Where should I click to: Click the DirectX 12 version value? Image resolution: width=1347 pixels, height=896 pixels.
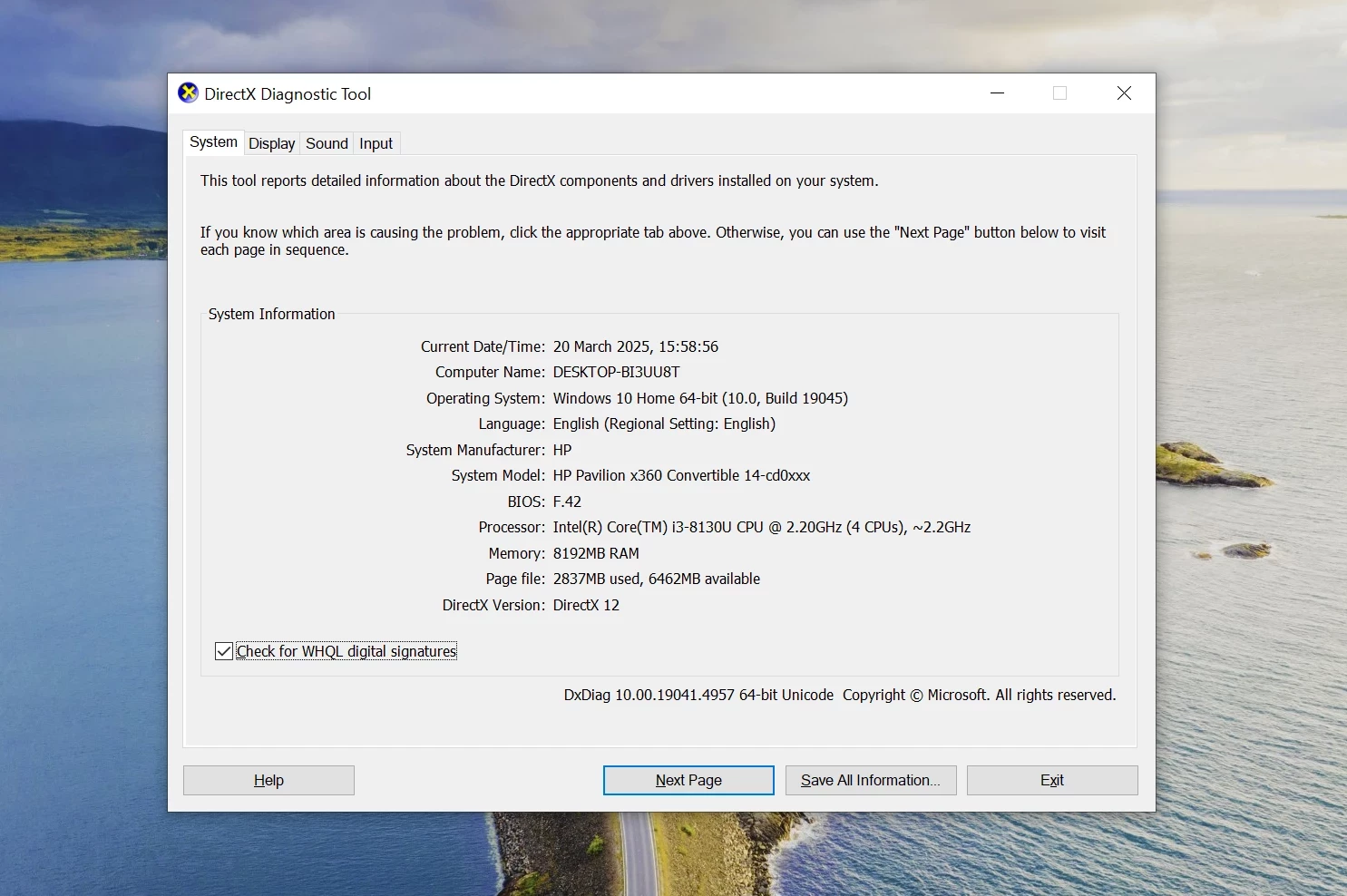(586, 605)
